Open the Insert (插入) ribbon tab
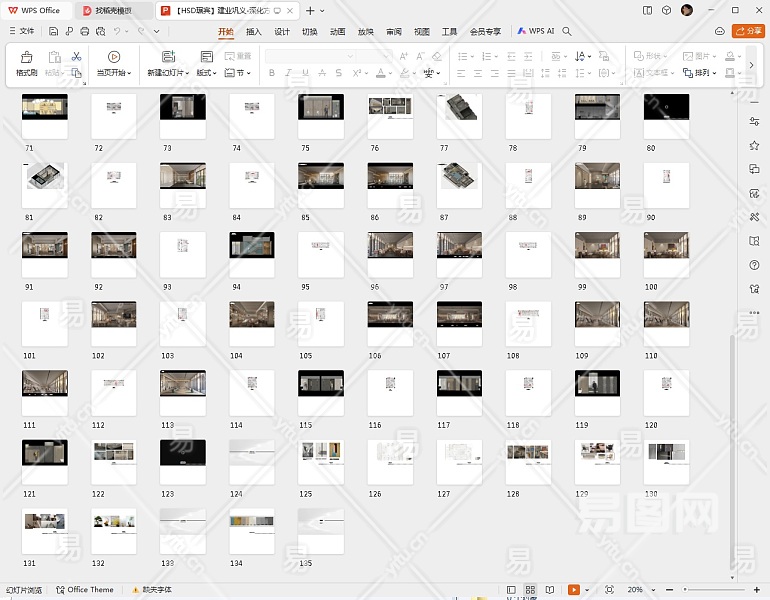 (x=254, y=31)
